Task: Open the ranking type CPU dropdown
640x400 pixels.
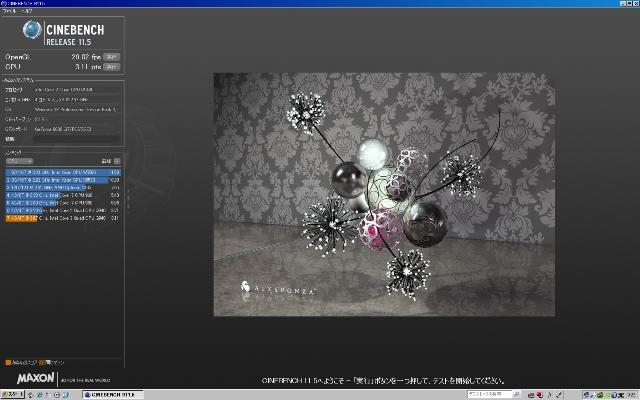Action: tap(19, 160)
